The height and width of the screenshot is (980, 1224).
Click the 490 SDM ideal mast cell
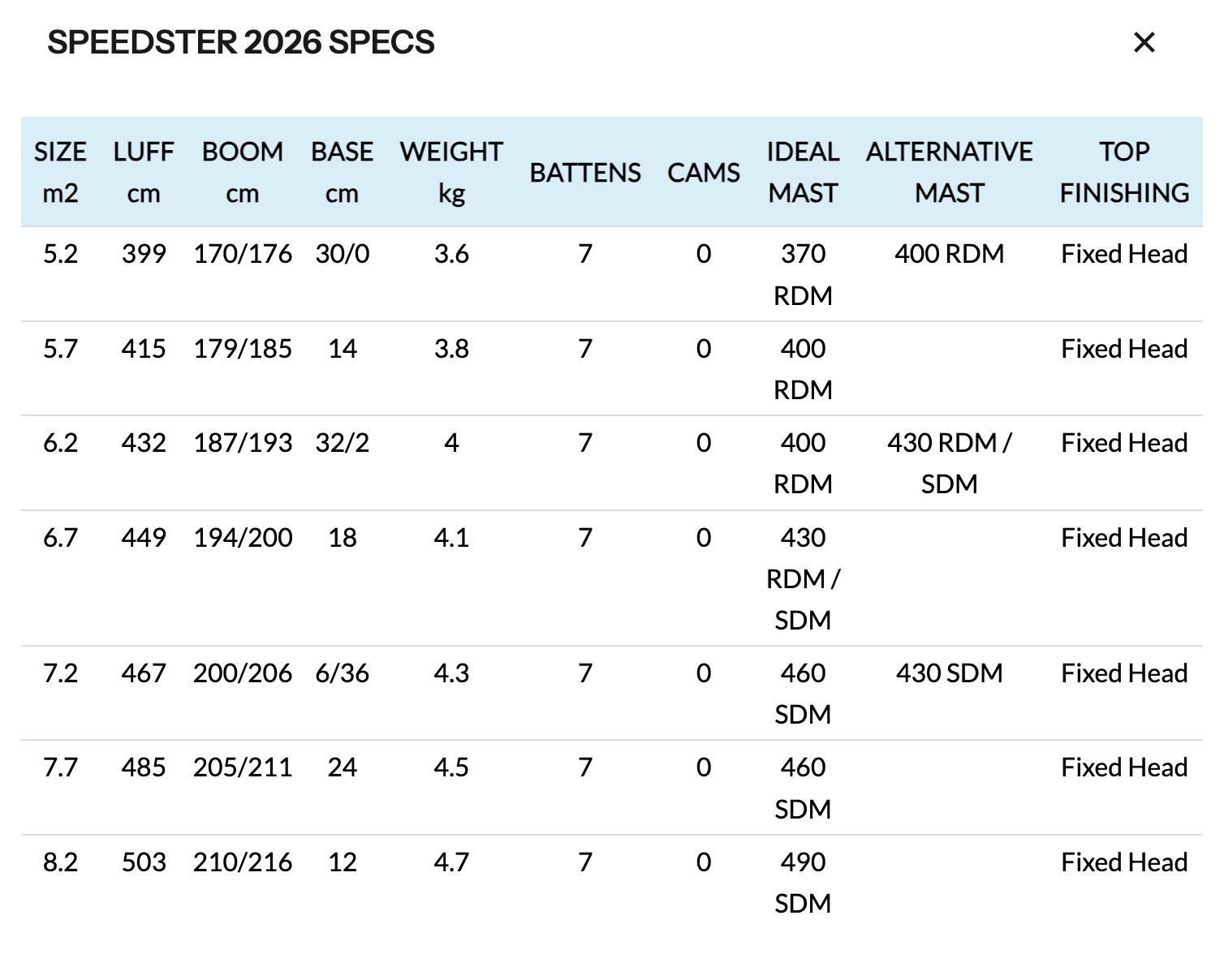pos(803,882)
